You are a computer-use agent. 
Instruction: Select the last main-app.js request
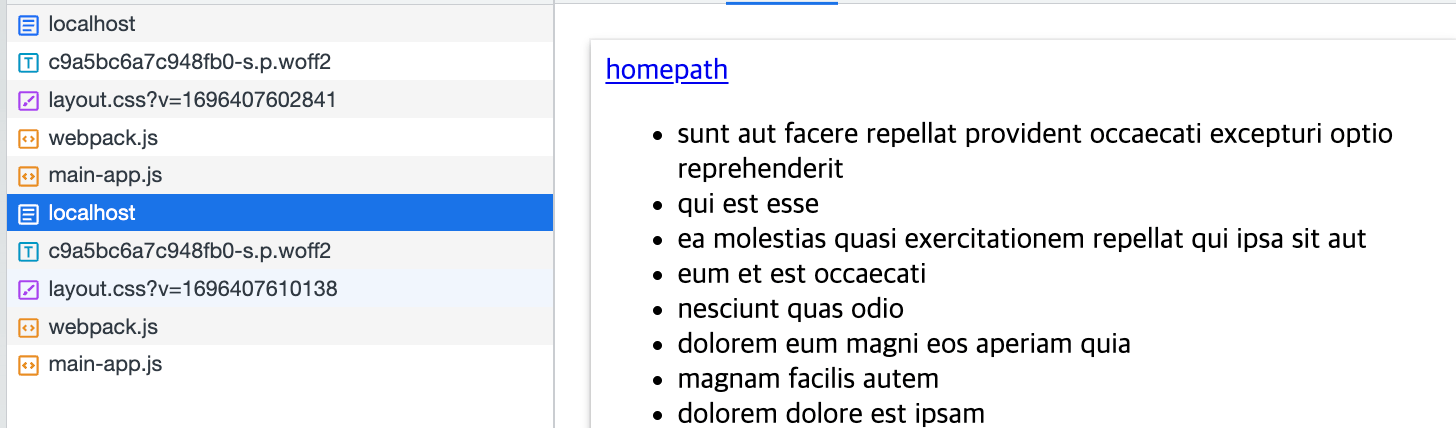coord(280,365)
